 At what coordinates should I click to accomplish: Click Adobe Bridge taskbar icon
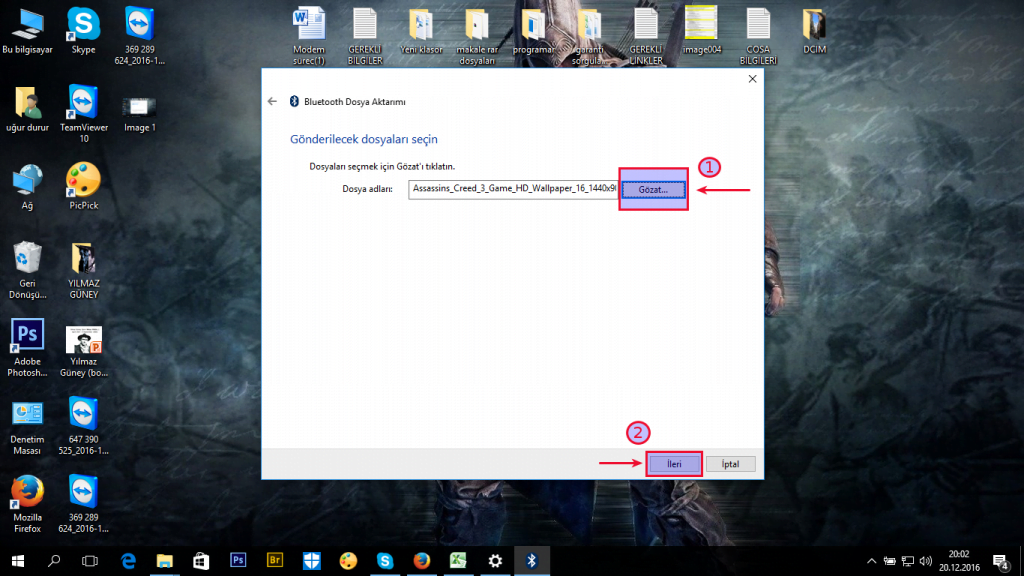click(x=275, y=560)
